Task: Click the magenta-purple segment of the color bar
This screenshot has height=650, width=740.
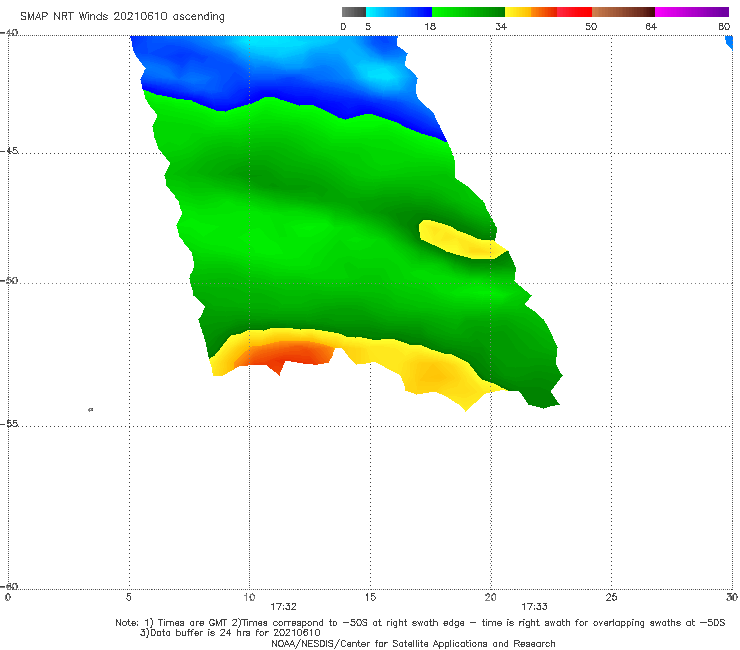Action: [x=692, y=12]
